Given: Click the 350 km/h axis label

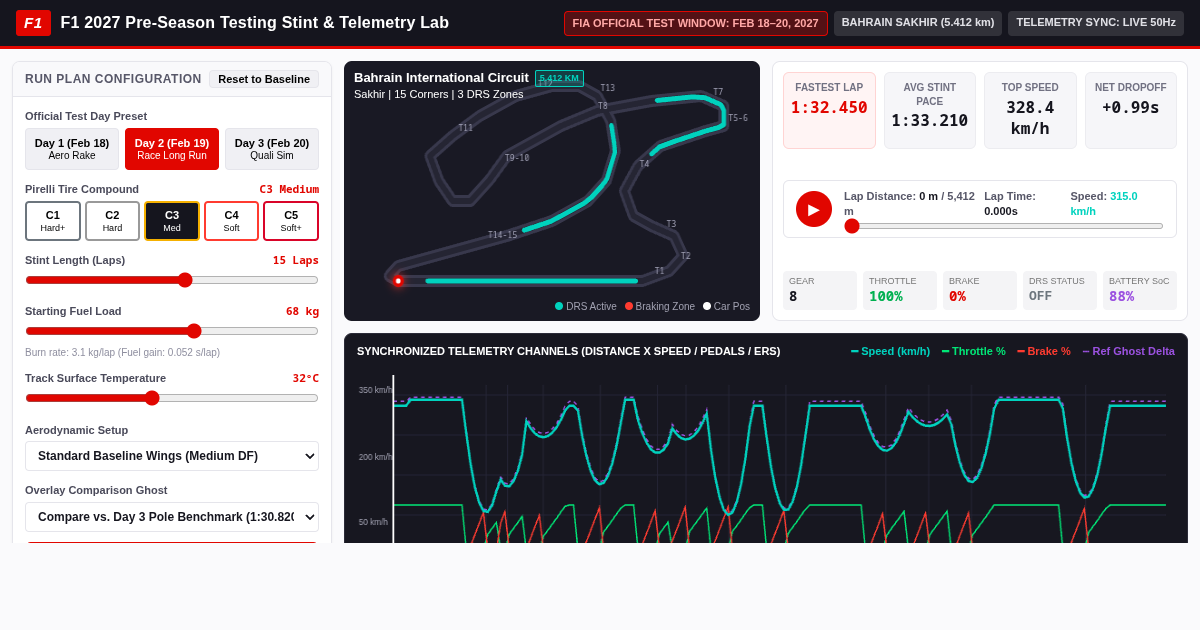Looking at the screenshot, I should (375, 390).
